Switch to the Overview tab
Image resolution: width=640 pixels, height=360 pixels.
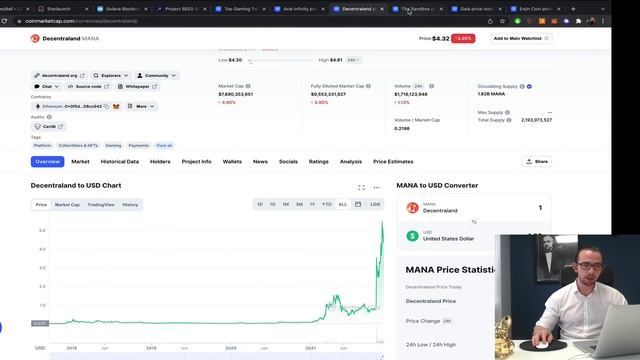click(47, 162)
